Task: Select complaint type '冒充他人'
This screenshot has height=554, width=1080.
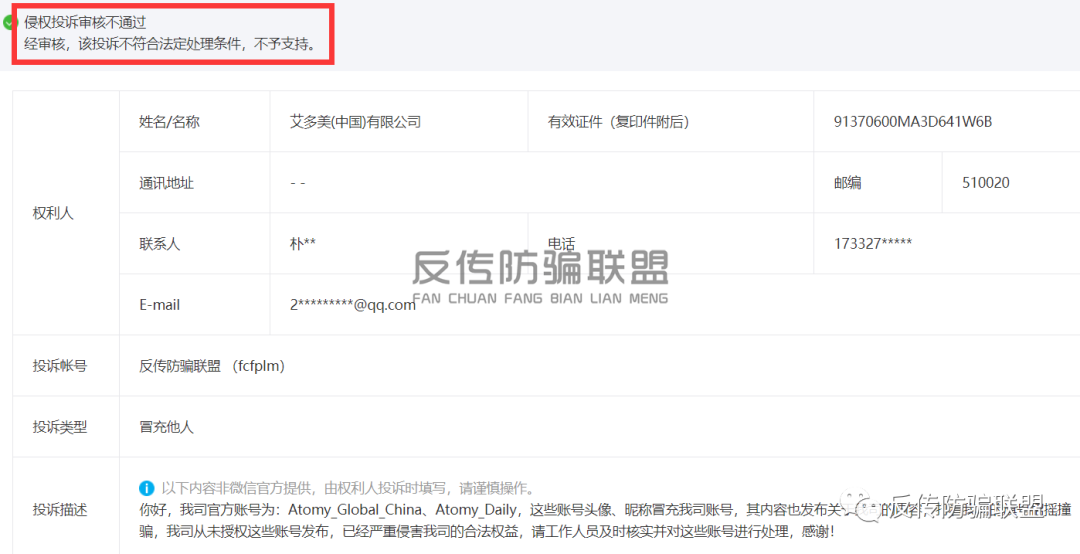Action: (x=166, y=427)
